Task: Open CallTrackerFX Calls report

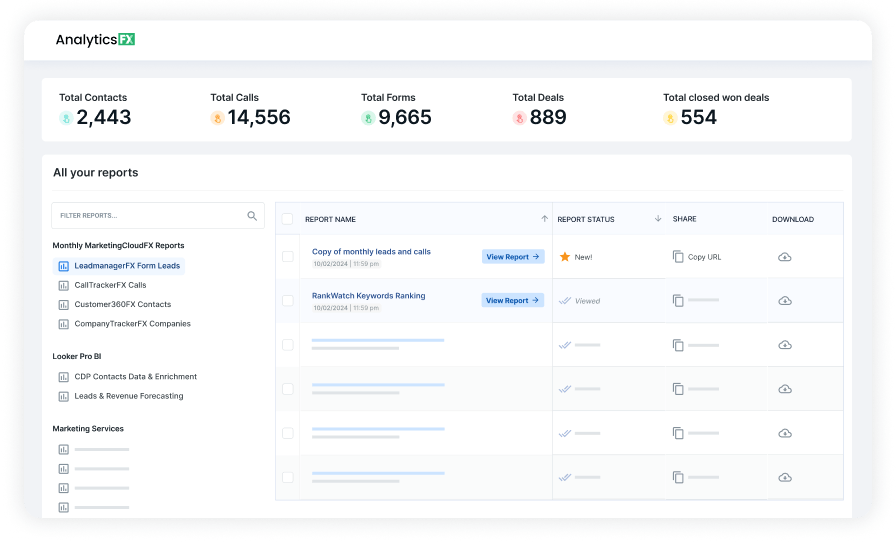Action: 110,285
